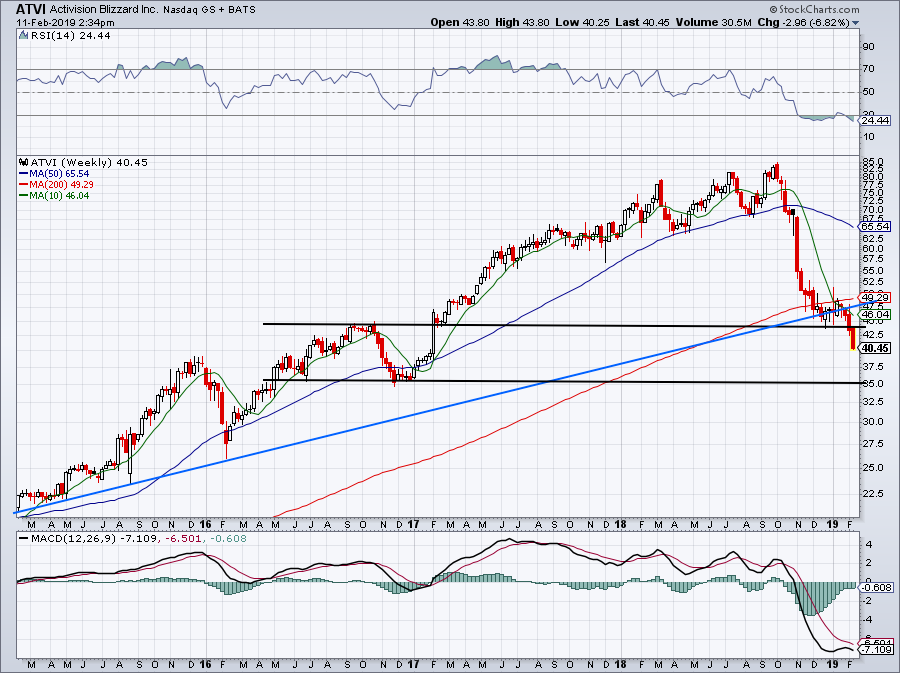The image size is (900, 673).
Task: Click the MA(10) 46.04 legend text
Action: coord(59,196)
